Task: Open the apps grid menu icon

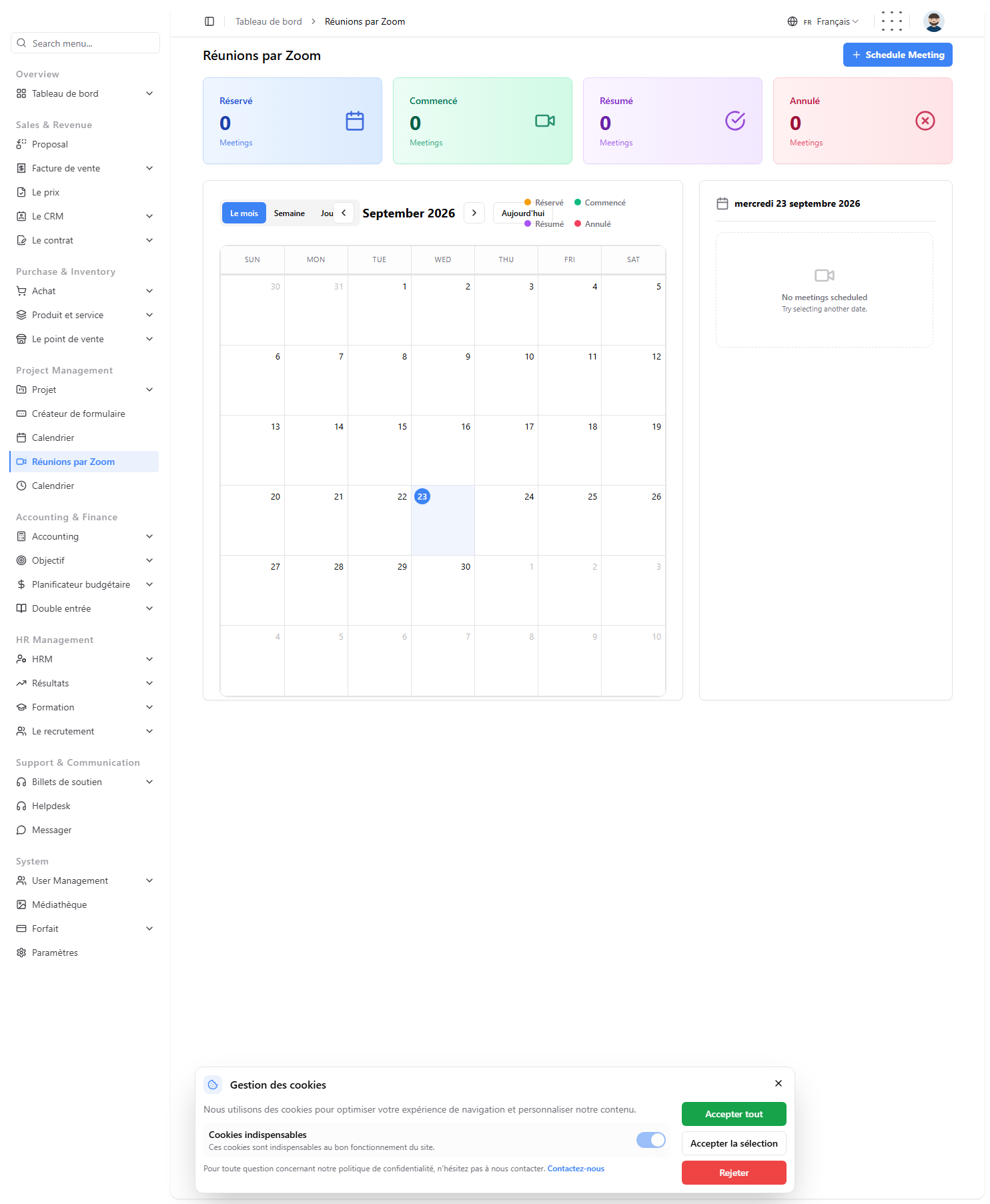Action: click(892, 21)
